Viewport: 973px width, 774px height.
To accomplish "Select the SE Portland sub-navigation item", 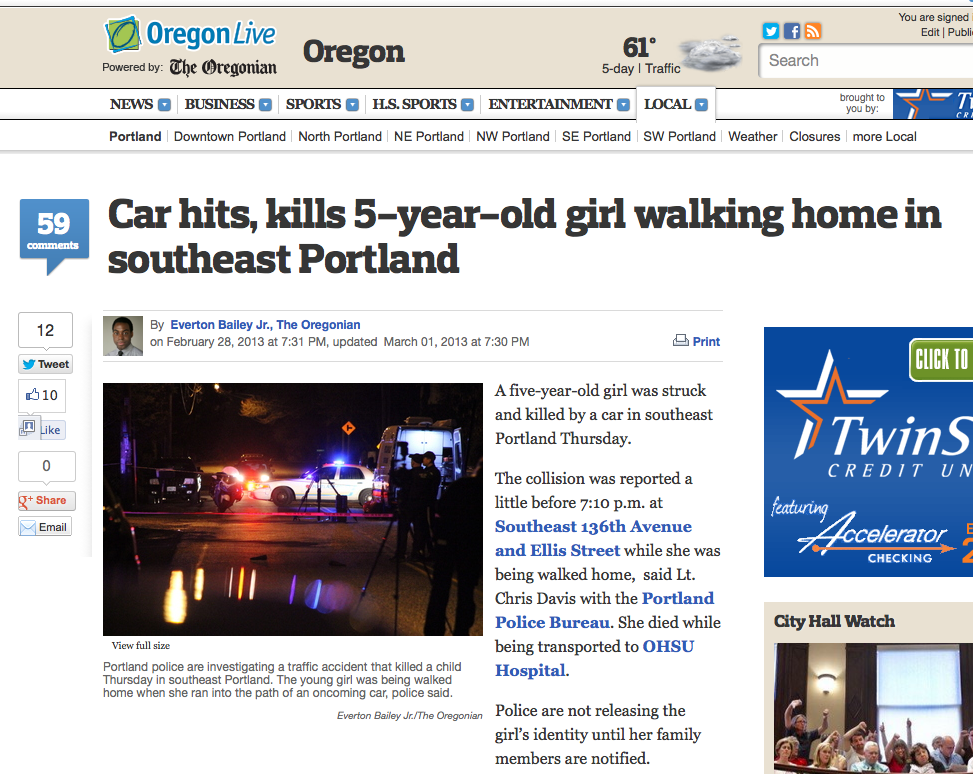I will (596, 137).
